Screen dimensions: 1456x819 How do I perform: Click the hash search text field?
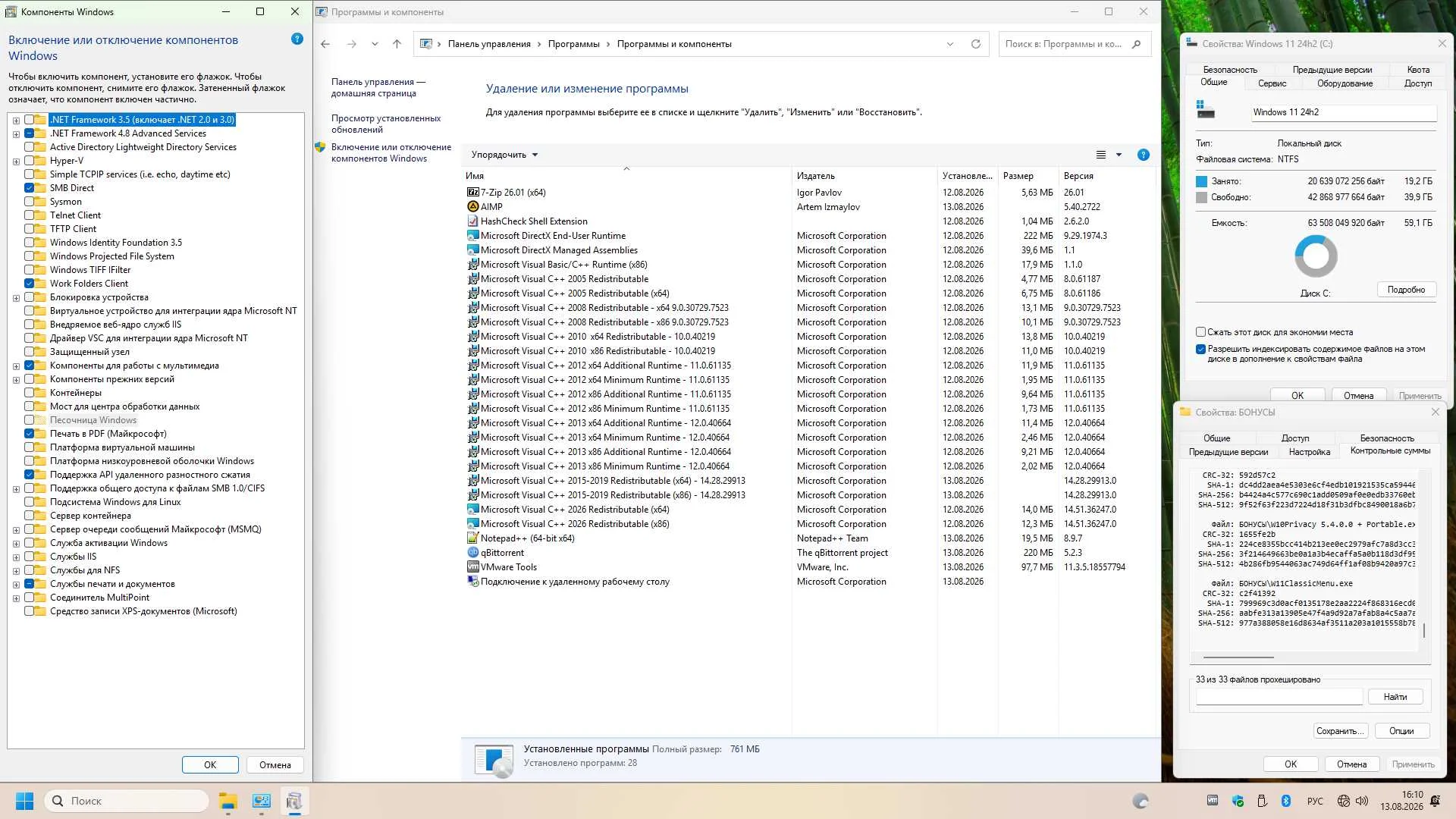tap(1279, 697)
